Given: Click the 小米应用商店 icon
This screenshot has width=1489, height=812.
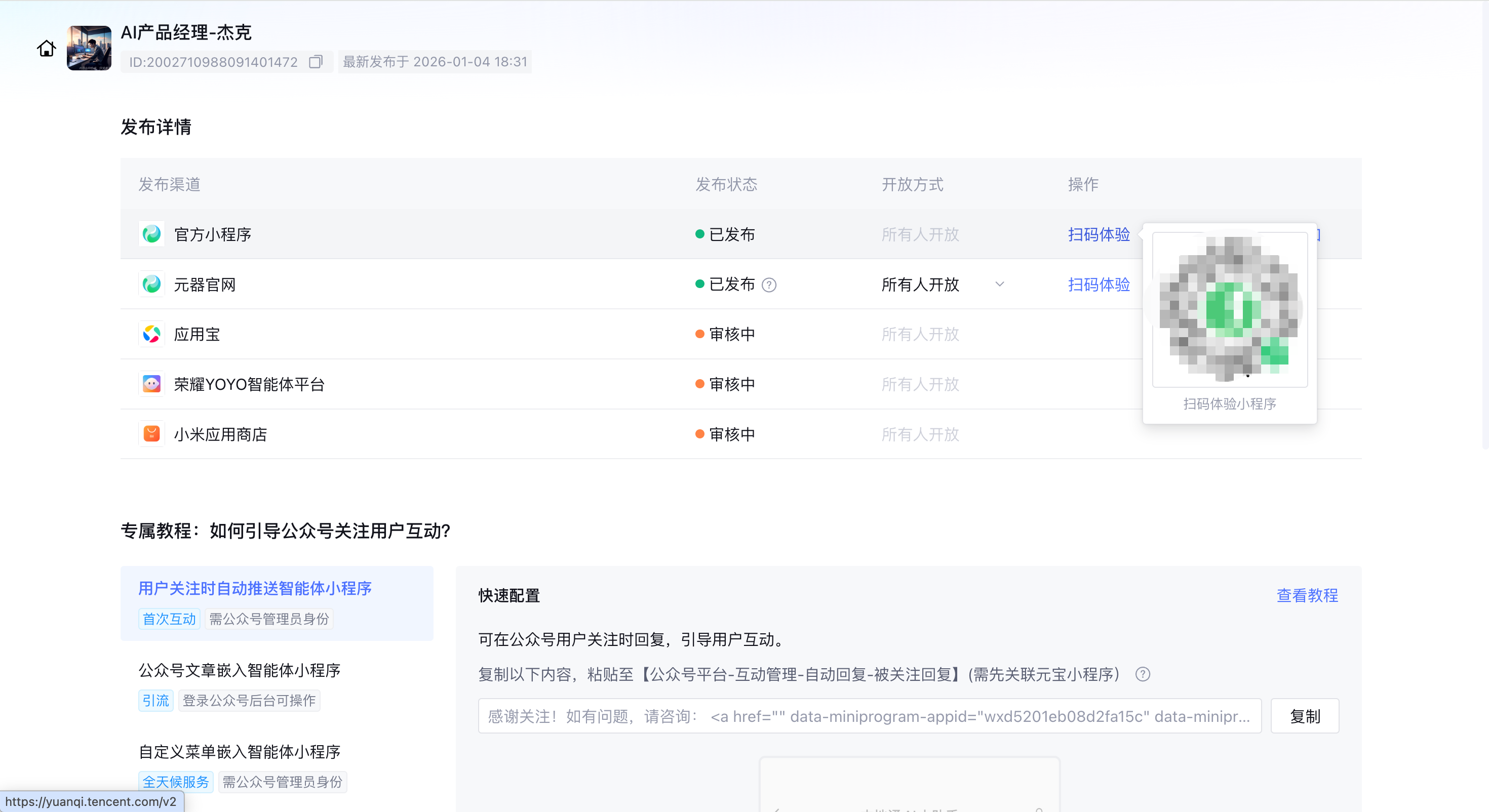Looking at the screenshot, I should [151, 434].
